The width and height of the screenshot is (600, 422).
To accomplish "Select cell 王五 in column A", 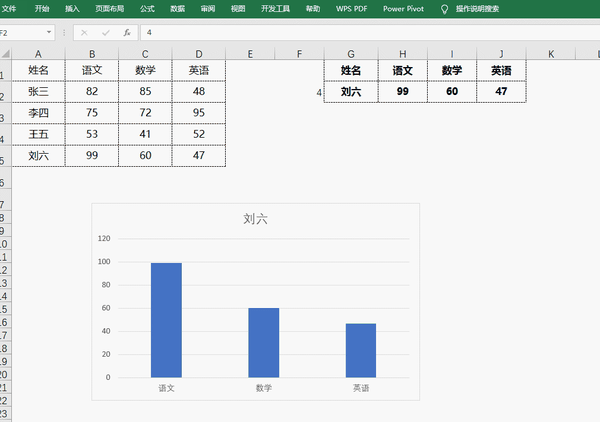I will pos(38,134).
